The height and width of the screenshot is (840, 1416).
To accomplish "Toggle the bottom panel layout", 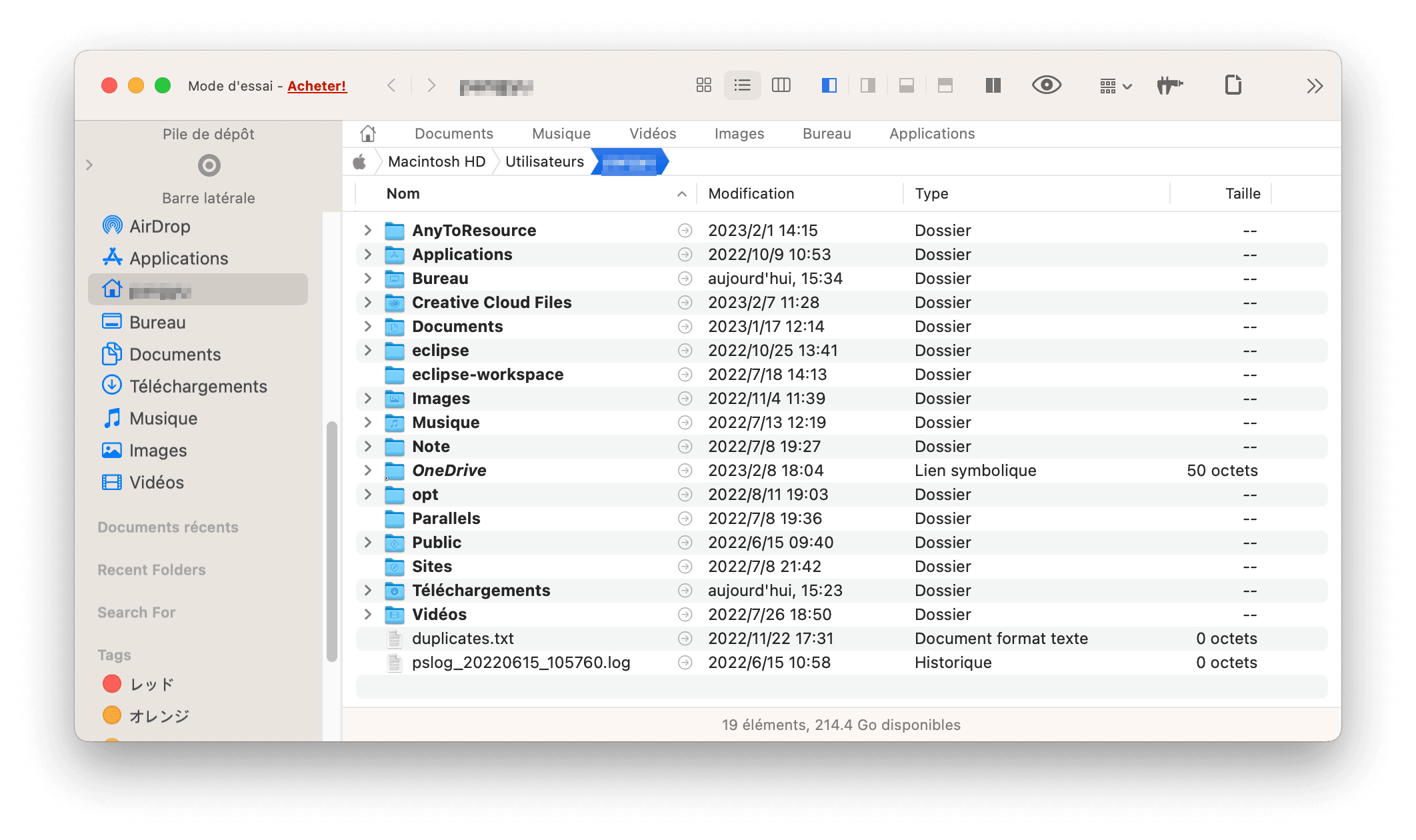I will coord(906,85).
